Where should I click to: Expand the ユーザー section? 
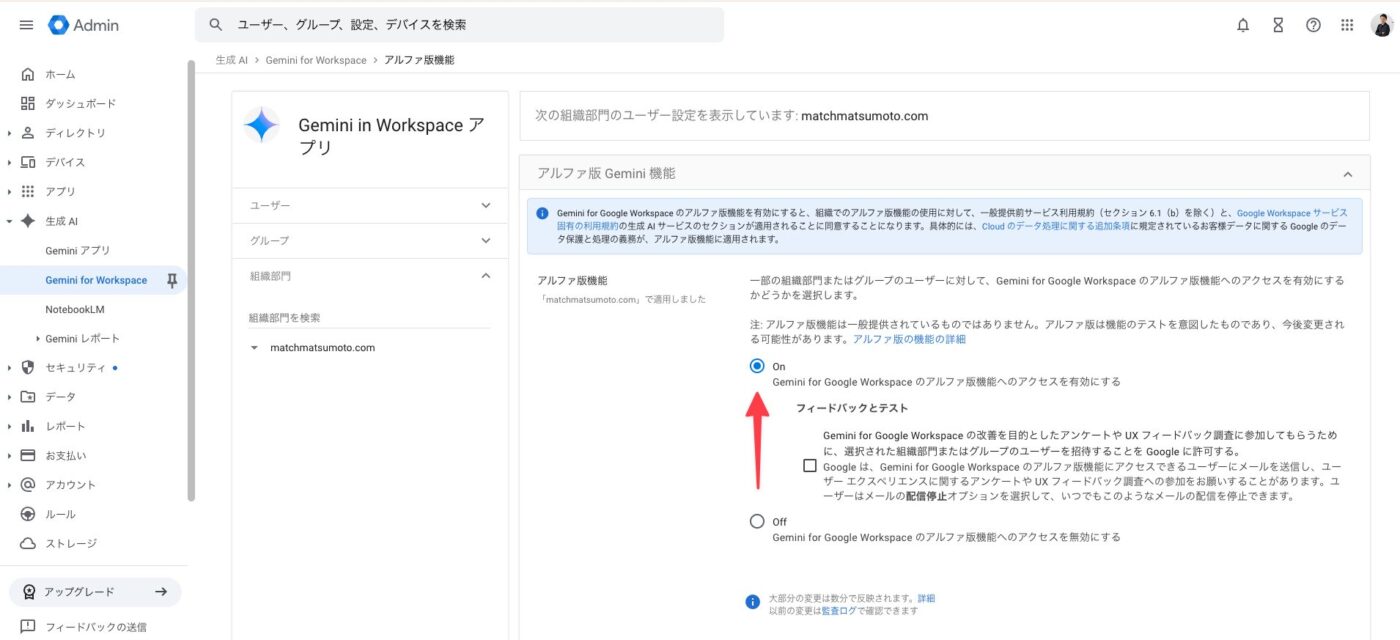pos(369,206)
